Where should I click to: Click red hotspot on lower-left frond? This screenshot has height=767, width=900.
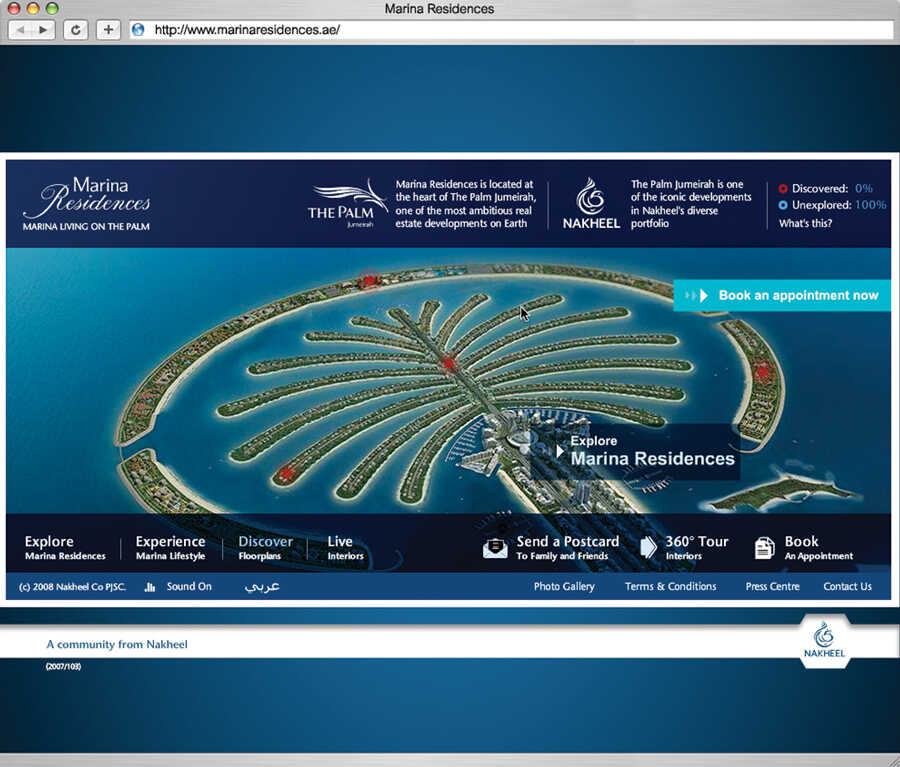point(285,474)
